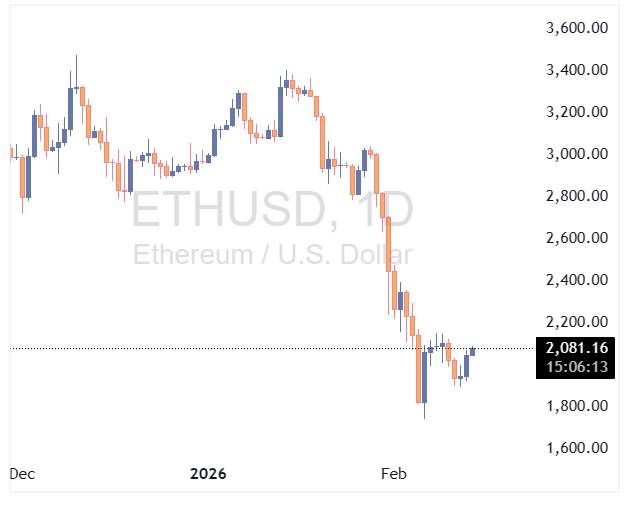Click the 1,800.00 price axis label
Image resolution: width=629 pixels, height=510 pixels.
[x=579, y=406]
